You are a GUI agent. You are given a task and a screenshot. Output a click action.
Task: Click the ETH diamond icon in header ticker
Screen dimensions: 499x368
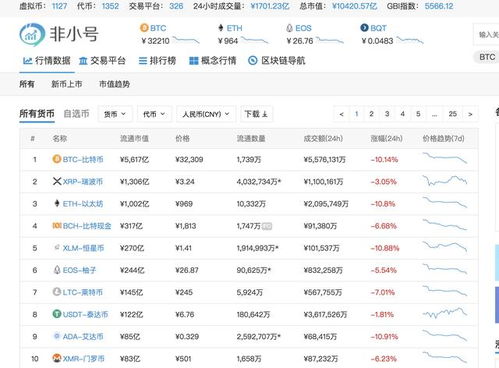(220, 28)
